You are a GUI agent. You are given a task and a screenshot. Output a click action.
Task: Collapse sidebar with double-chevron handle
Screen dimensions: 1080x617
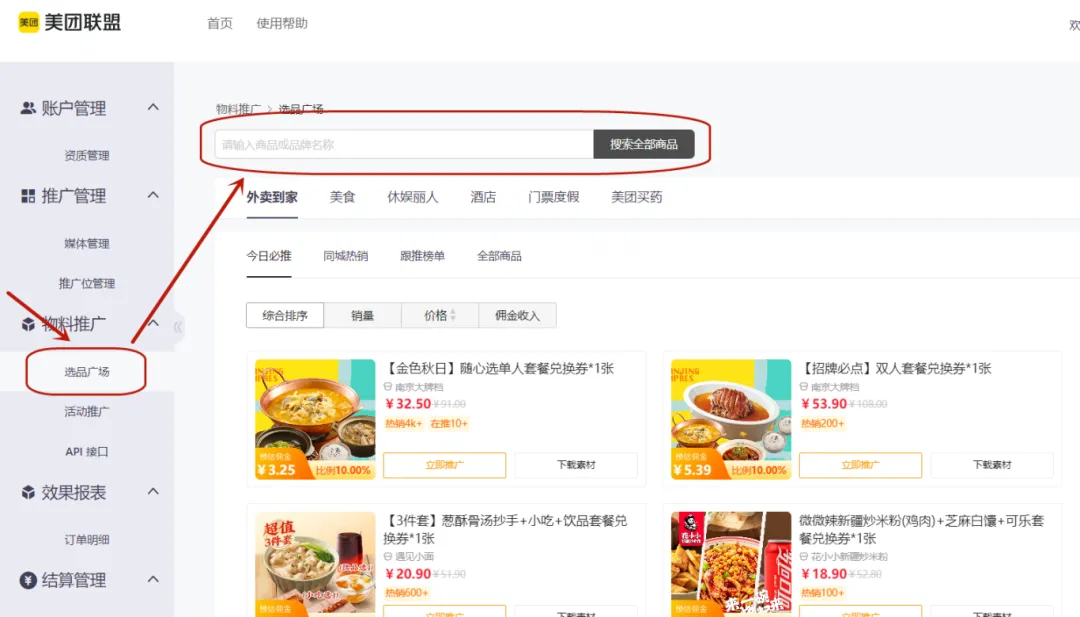178,326
